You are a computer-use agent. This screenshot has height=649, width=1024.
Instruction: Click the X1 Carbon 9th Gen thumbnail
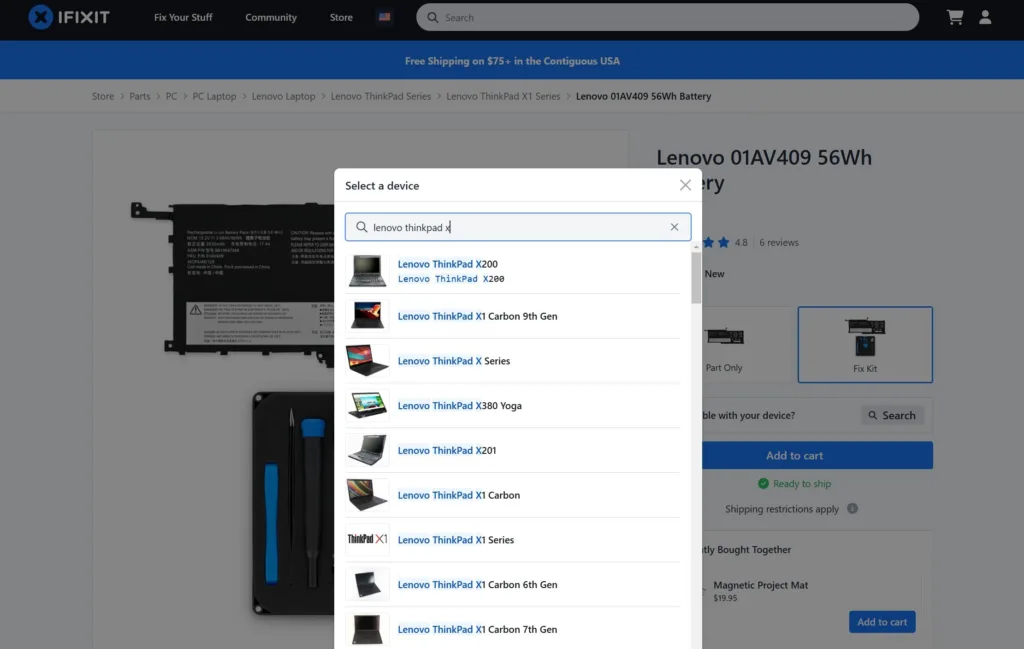[367, 316]
